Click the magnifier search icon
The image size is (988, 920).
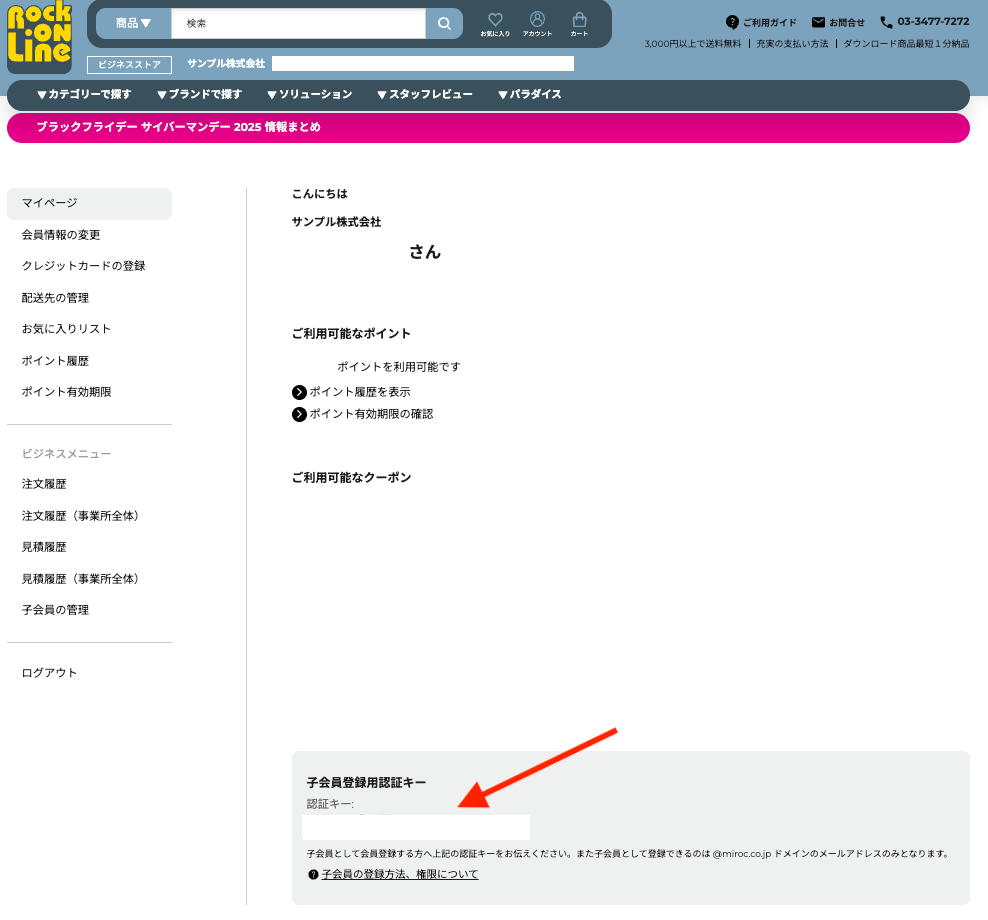443,23
